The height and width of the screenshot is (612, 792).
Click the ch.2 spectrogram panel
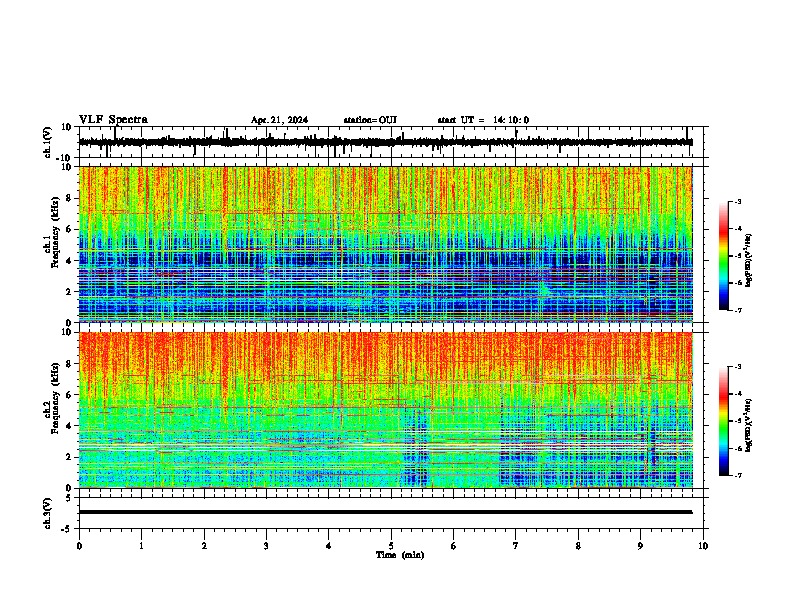385,410
